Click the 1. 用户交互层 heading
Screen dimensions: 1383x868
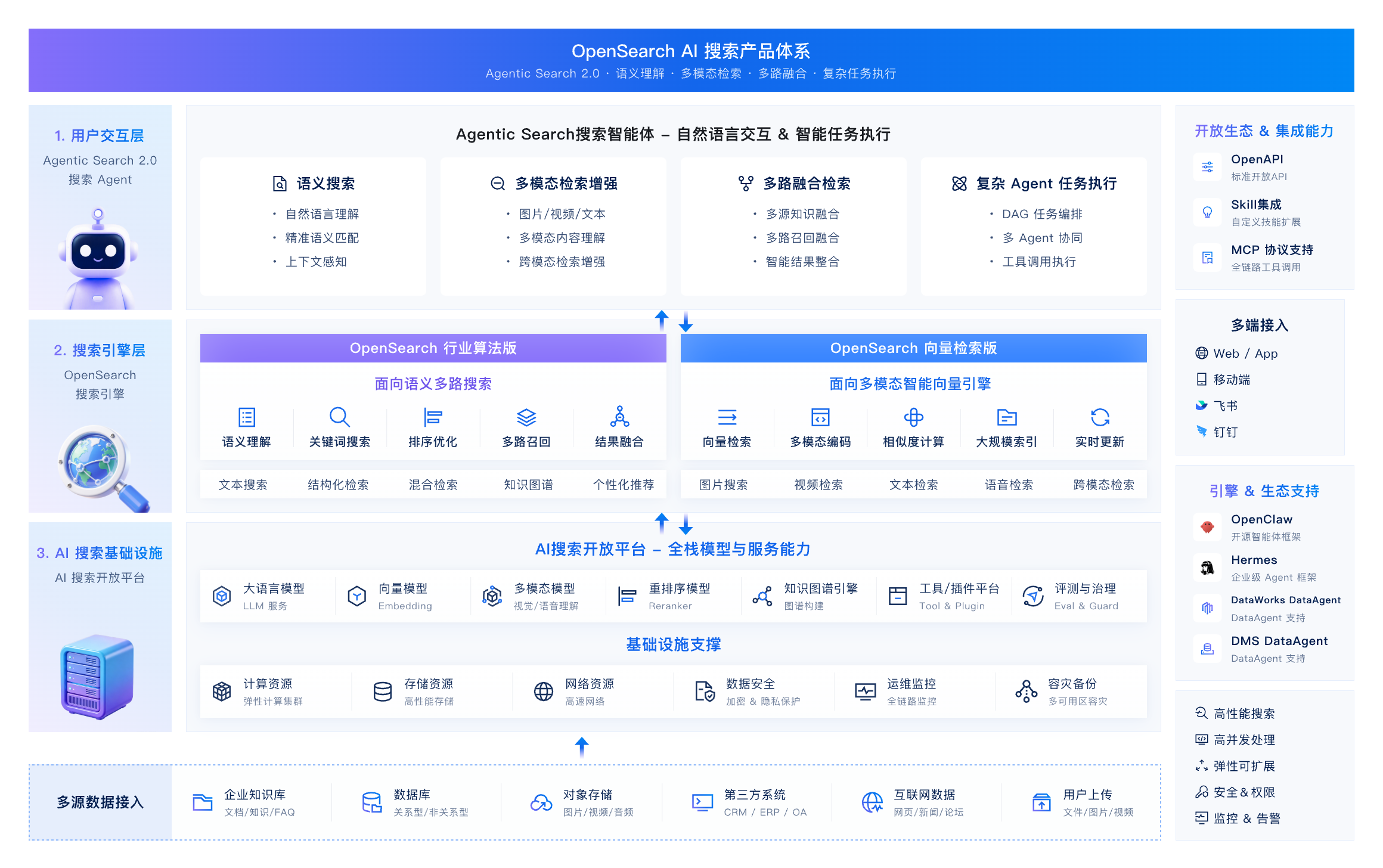(x=100, y=136)
